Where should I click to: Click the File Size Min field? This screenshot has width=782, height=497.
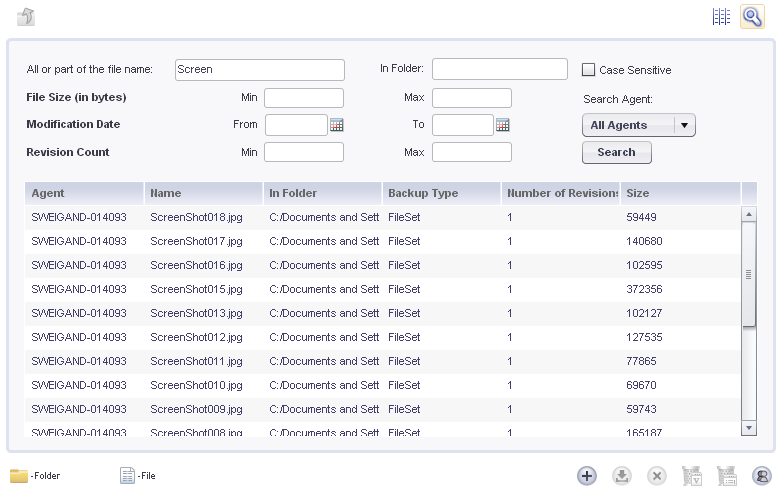(304, 98)
